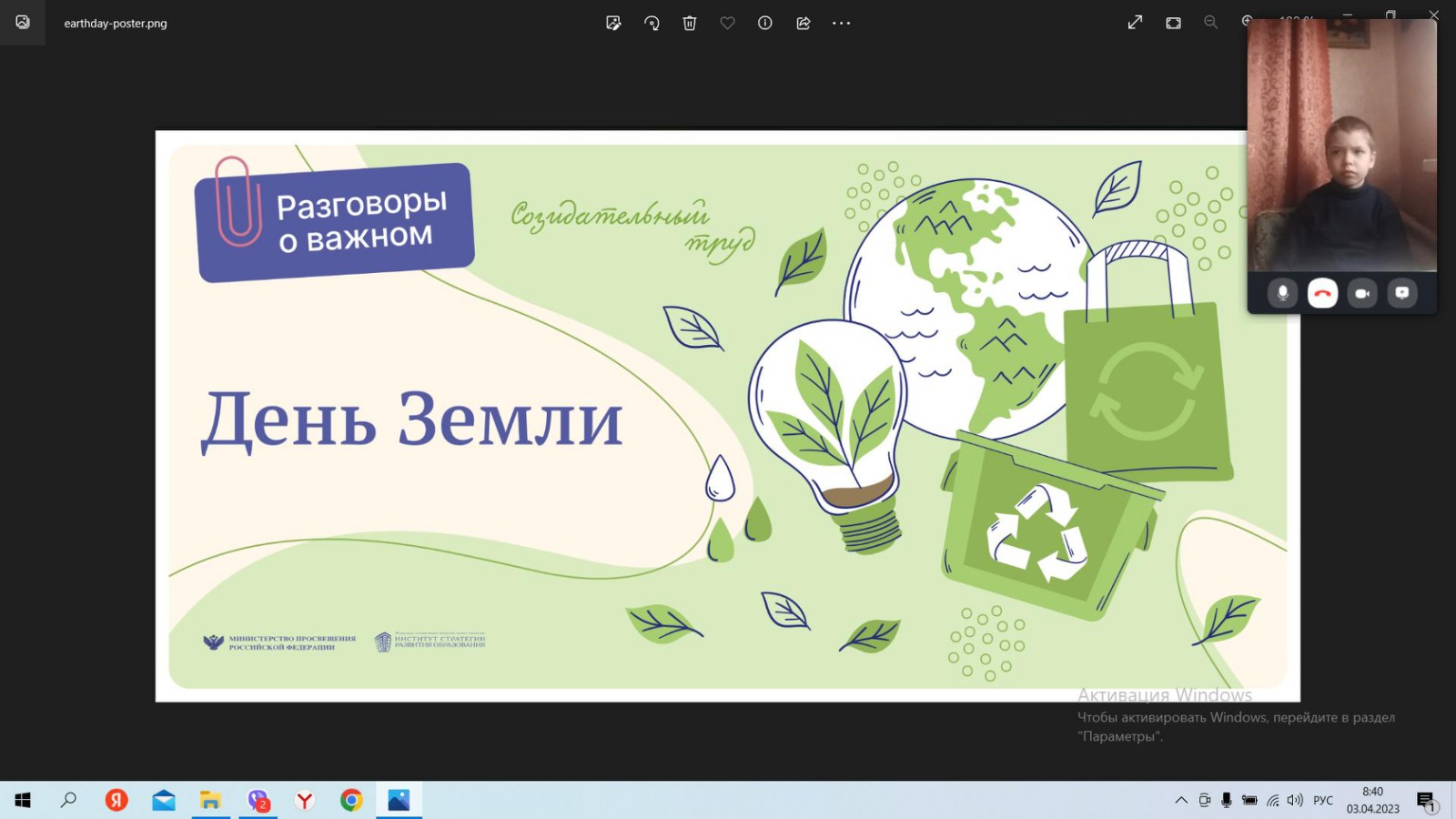Open clock showing 8:40 03.04.2023
This screenshot has height=819, width=1456.
pyautogui.click(x=1373, y=800)
